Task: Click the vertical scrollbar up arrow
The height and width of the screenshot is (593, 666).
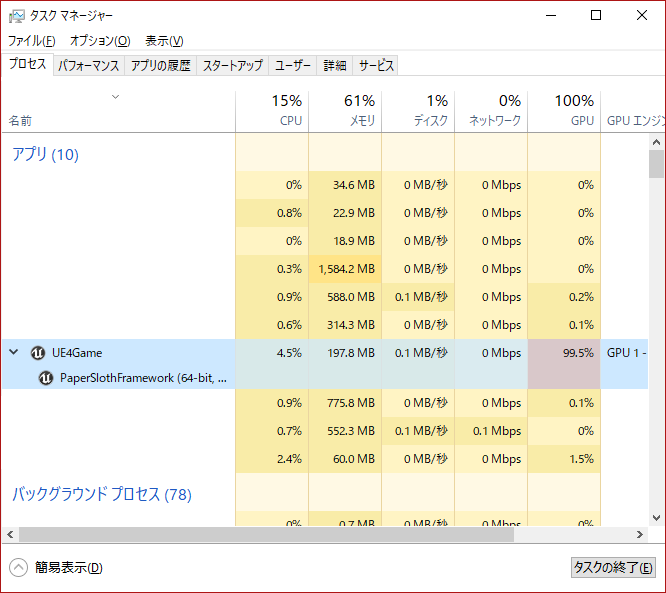Action: click(656, 142)
